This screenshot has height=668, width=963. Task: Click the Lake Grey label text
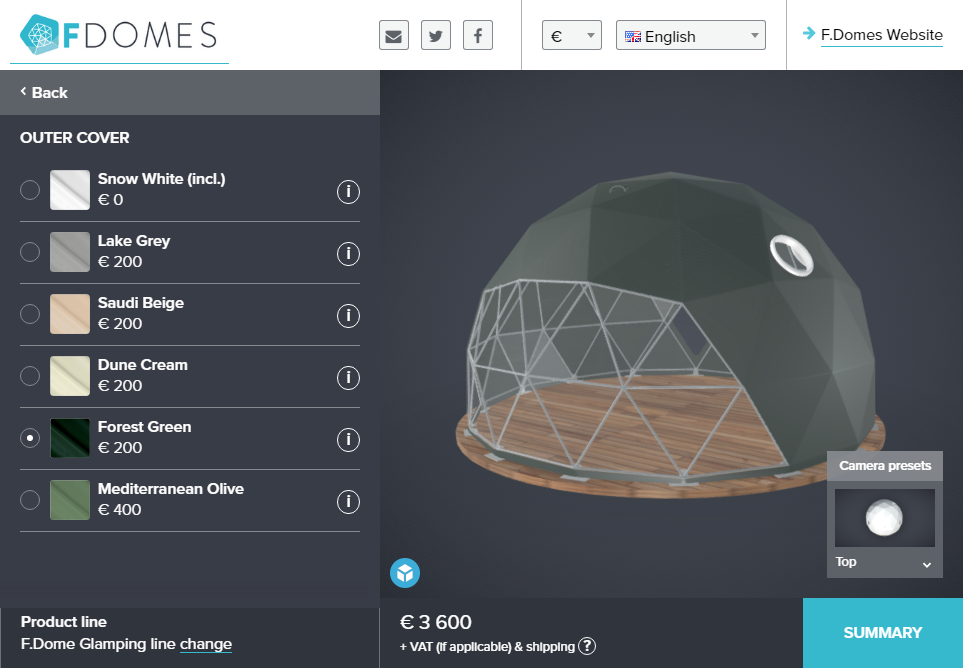[134, 241]
